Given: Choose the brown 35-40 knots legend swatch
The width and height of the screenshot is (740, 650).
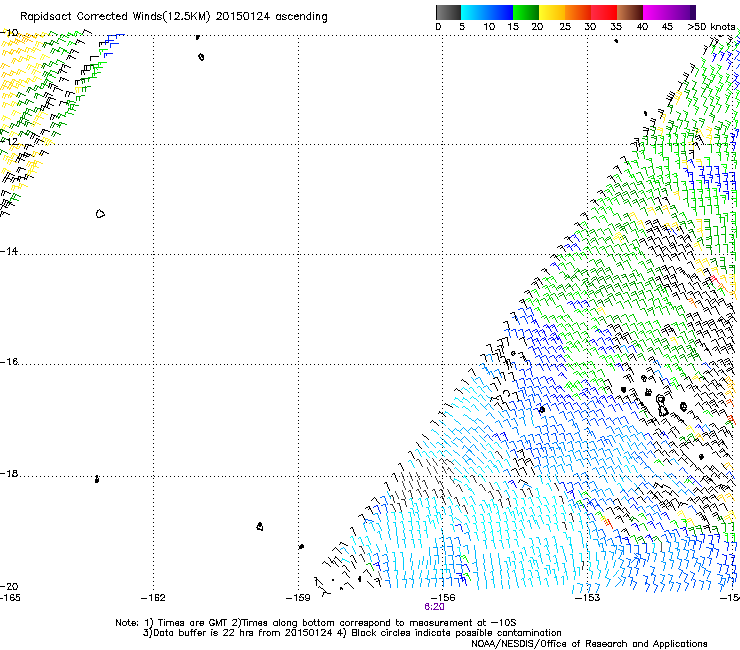Looking at the screenshot, I should (x=630, y=12).
